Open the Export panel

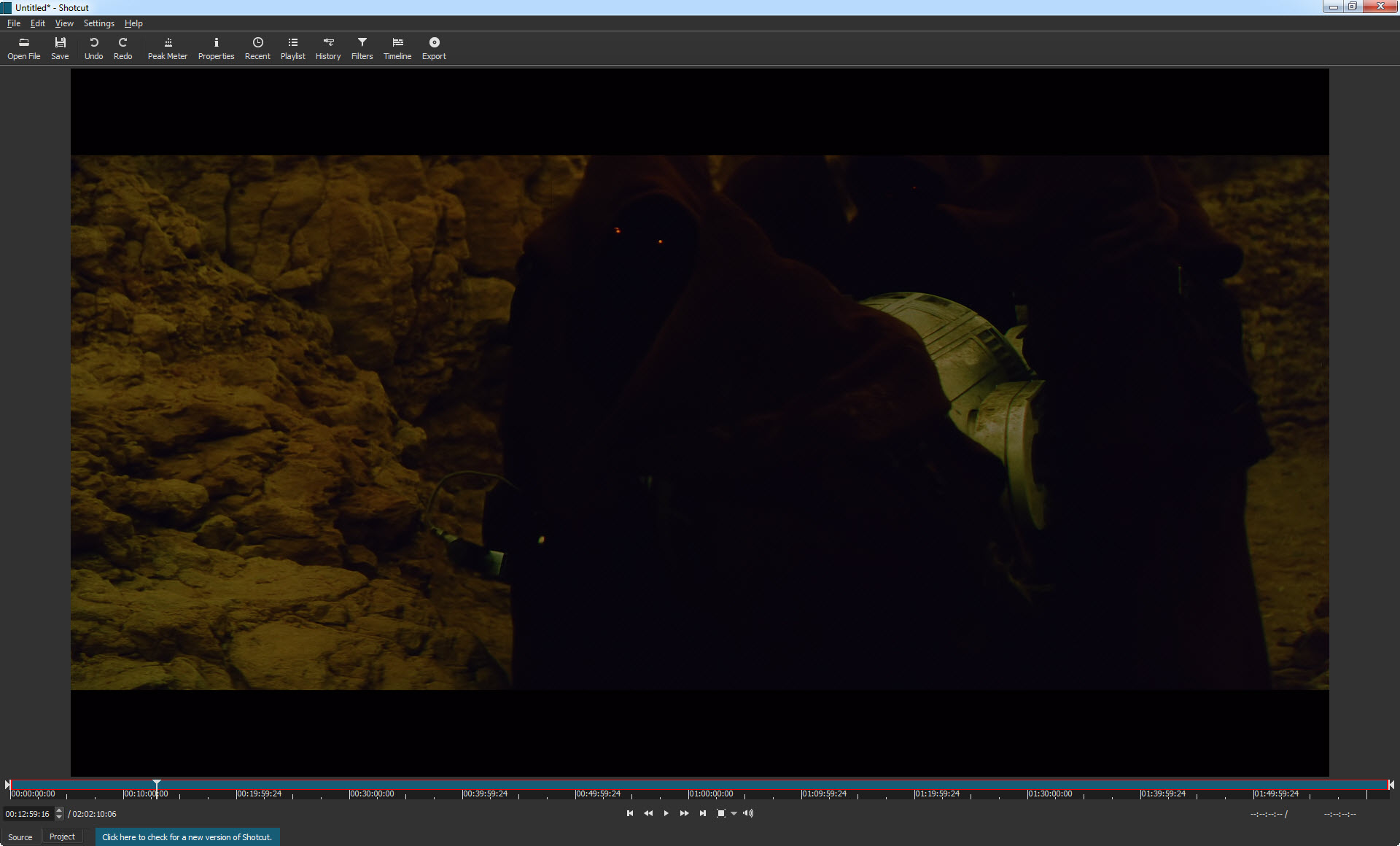(434, 48)
